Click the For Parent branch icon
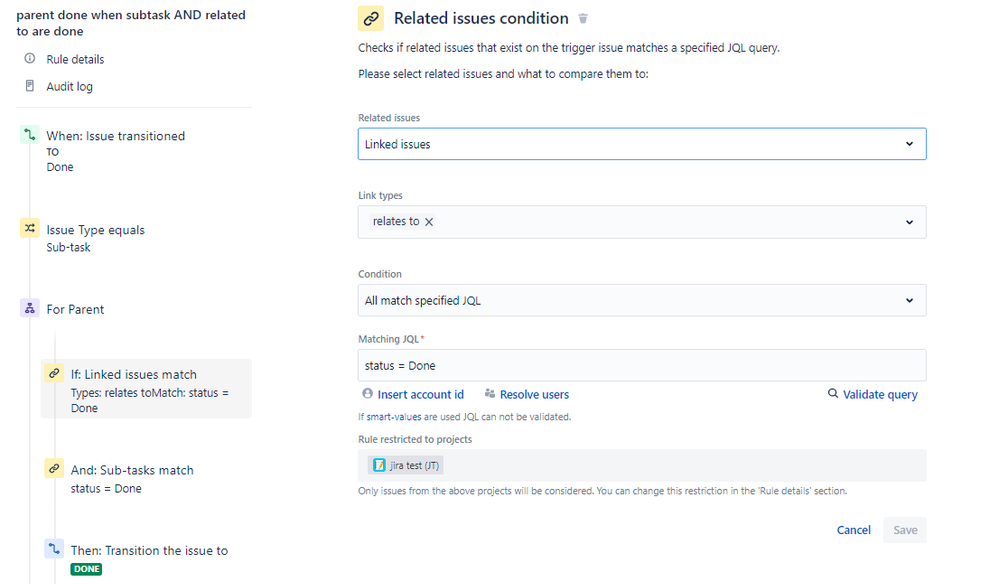This screenshot has width=999, height=584. click(29, 309)
